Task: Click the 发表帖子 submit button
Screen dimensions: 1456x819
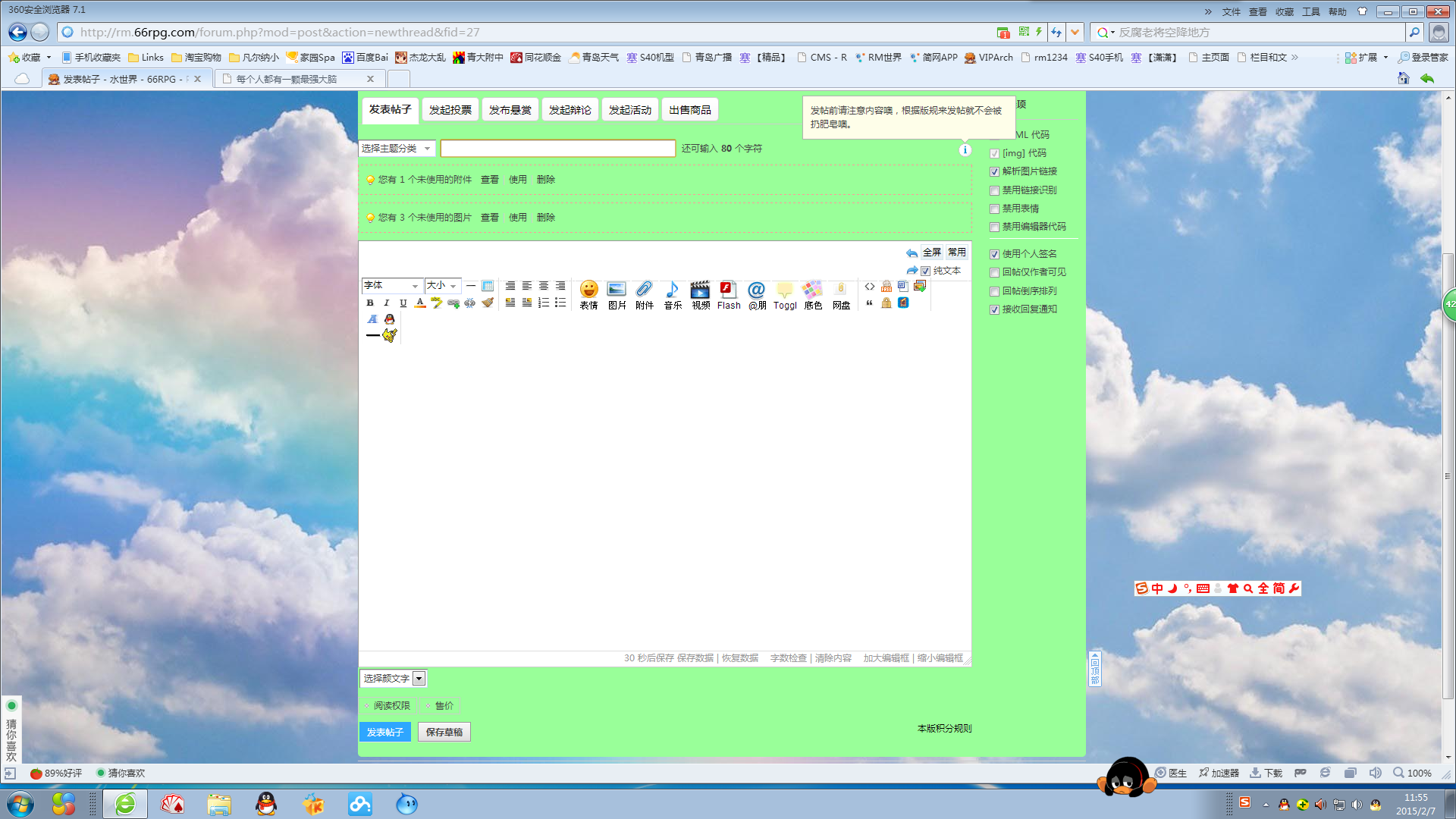Action: (x=385, y=733)
